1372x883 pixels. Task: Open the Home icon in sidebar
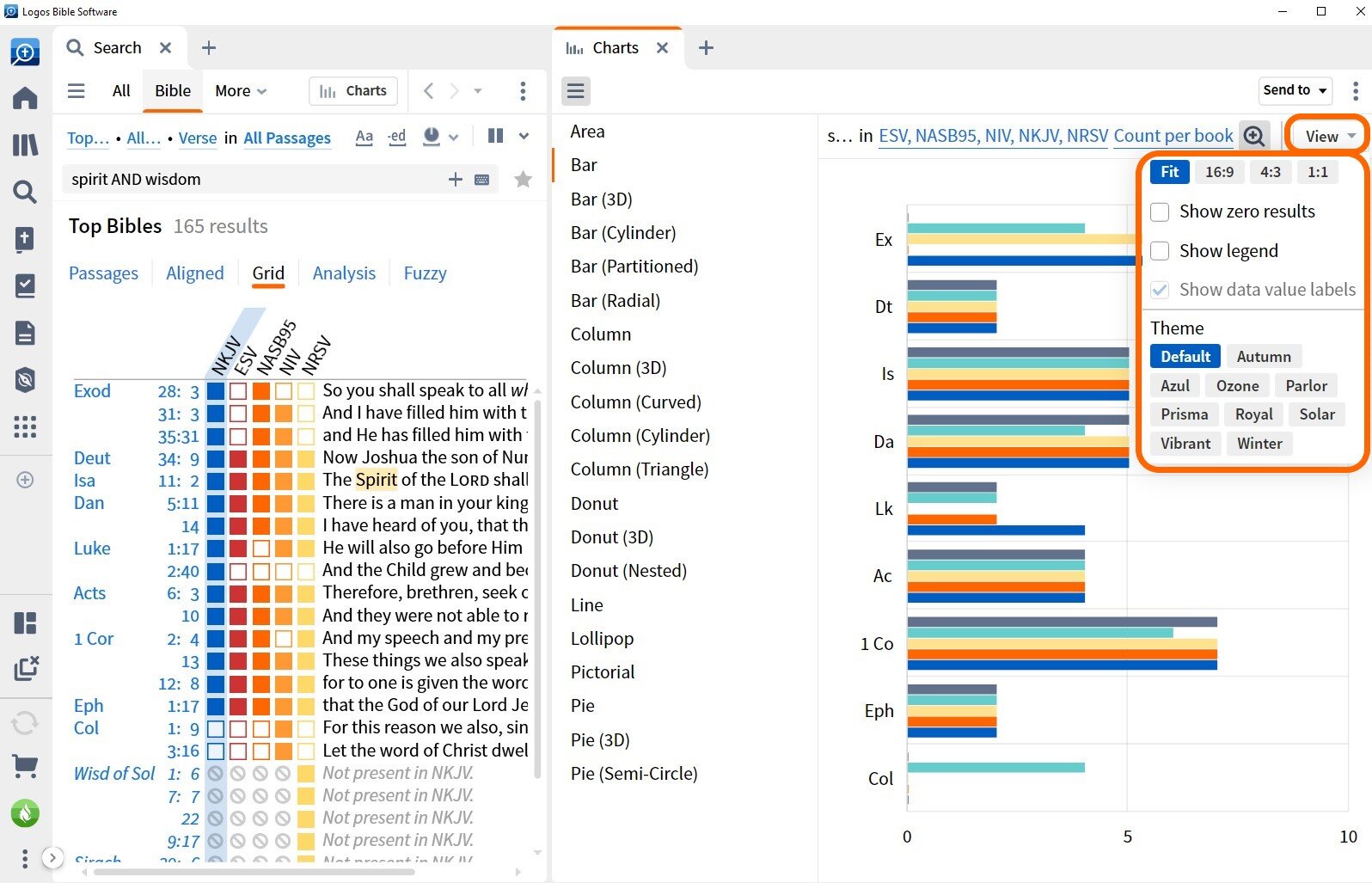click(x=25, y=98)
